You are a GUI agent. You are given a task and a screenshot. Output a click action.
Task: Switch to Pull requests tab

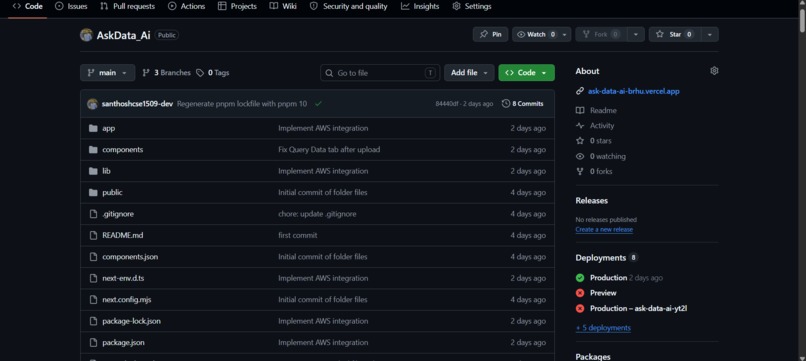click(127, 6)
